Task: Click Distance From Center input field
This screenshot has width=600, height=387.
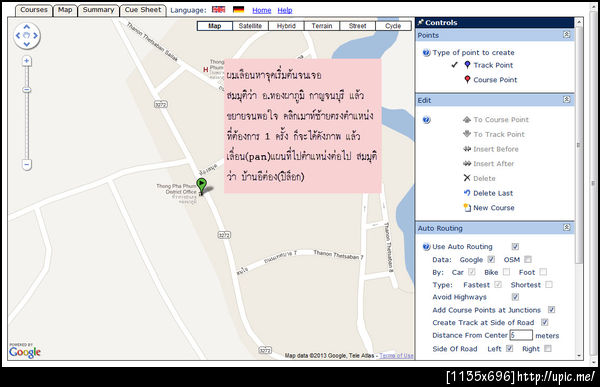Action: 521,335
